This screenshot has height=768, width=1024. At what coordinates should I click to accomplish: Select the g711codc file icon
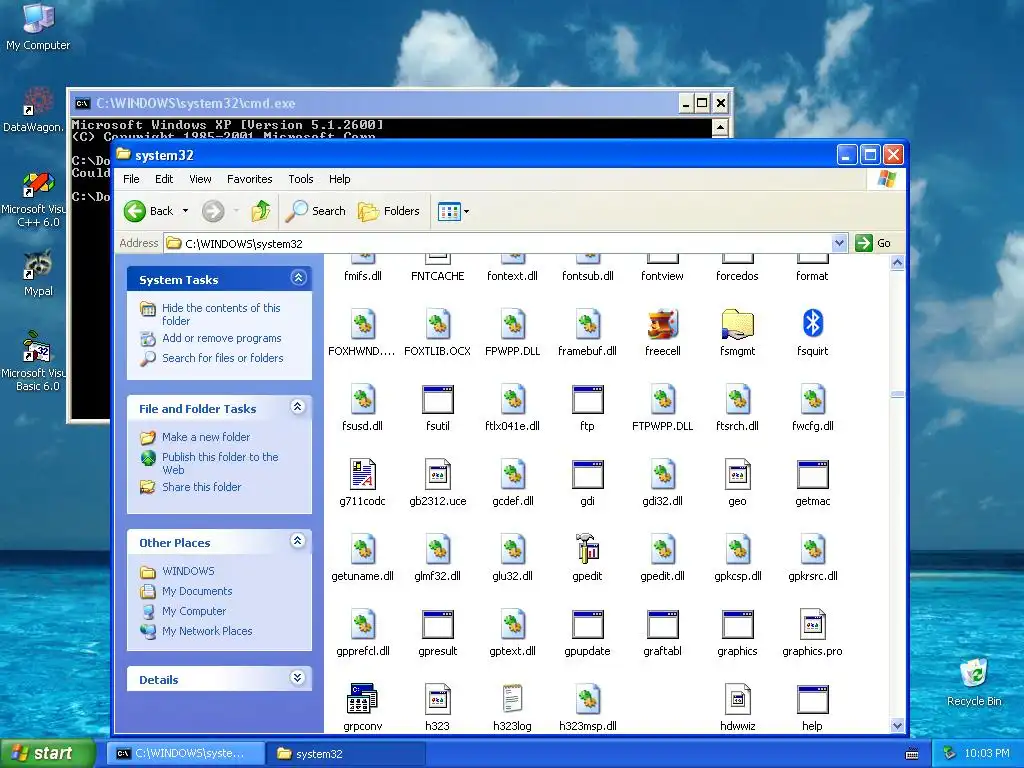coord(362,474)
